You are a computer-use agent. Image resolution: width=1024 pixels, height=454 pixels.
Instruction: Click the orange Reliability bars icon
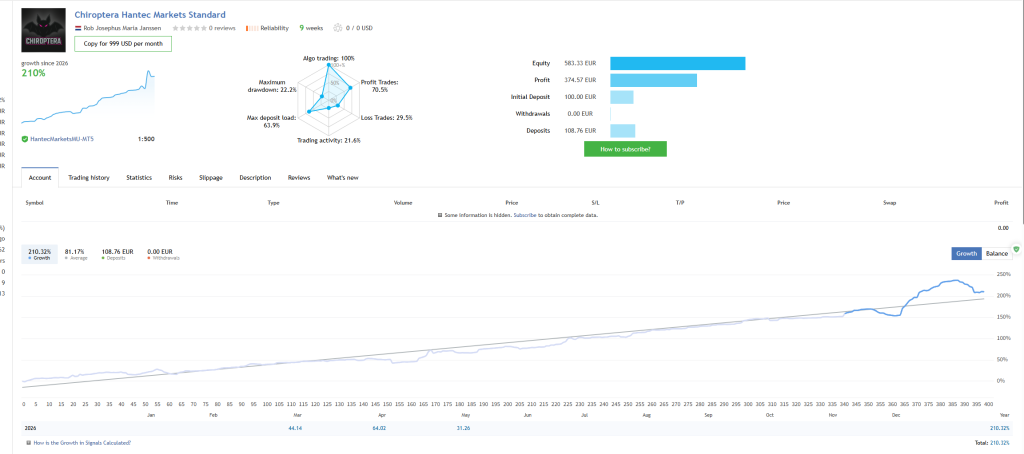pos(252,28)
